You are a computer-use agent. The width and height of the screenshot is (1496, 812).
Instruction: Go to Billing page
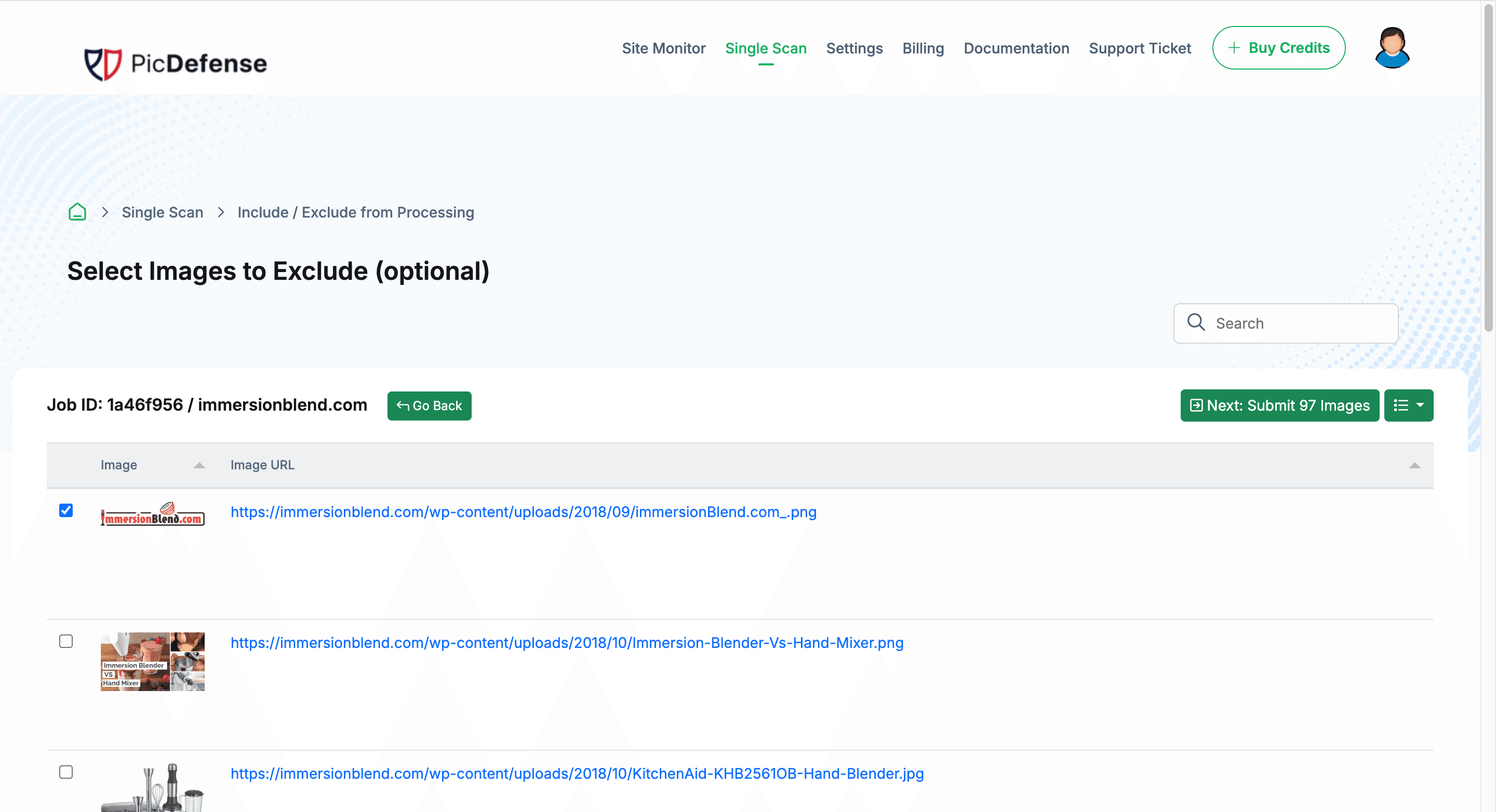923,48
